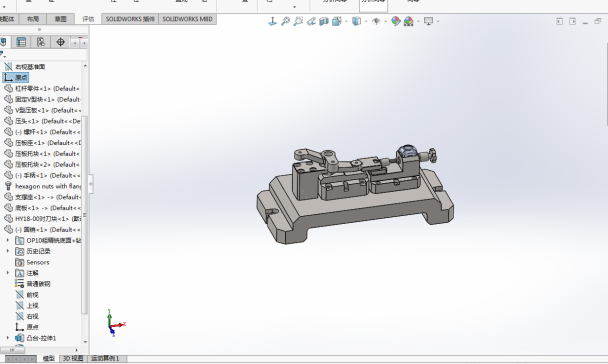
Task: Select the 前视 plane
Action: pos(27,295)
